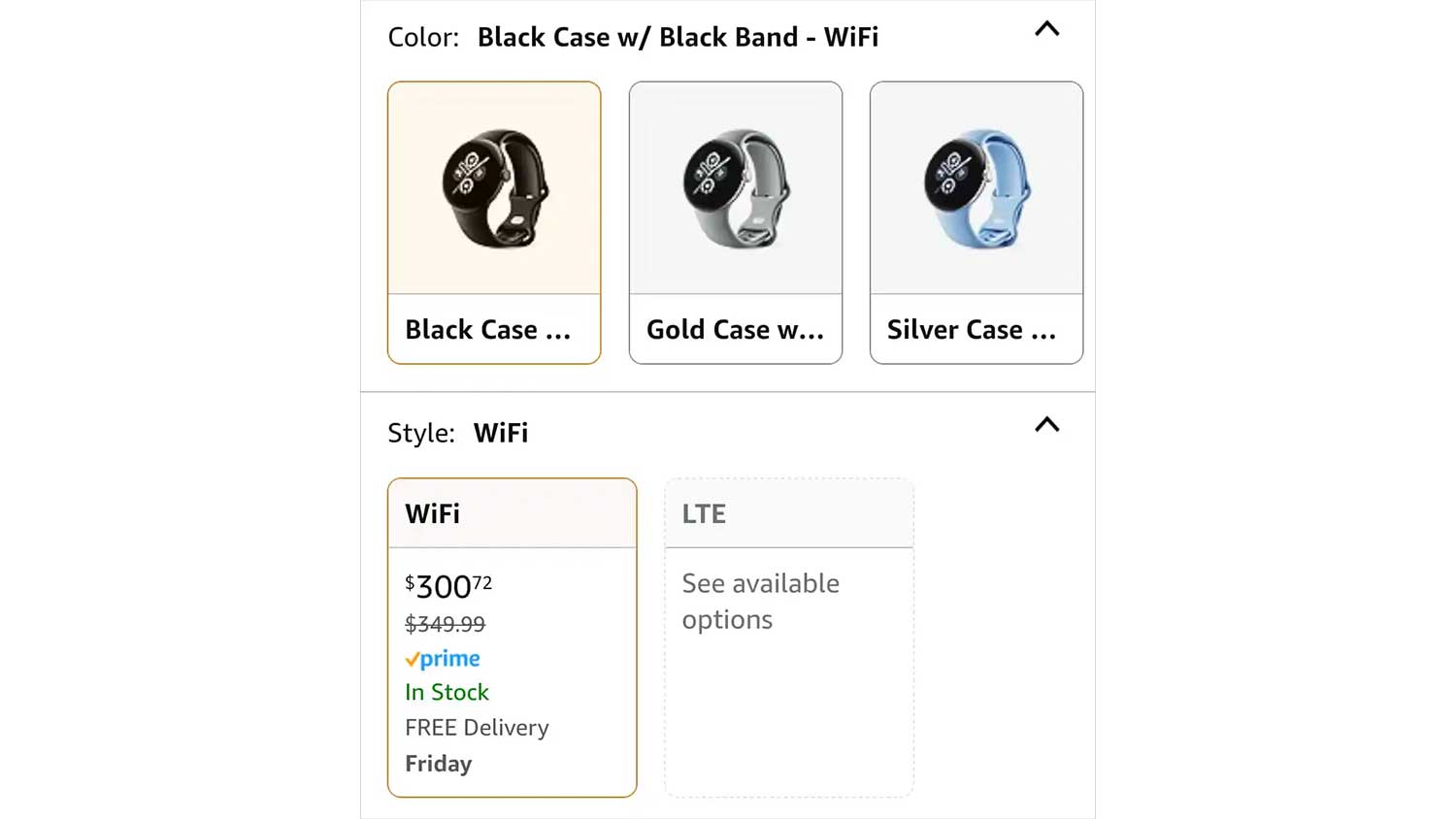
Task: Click the 'Style: WiFi' section heading
Action: [x=458, y=433]
